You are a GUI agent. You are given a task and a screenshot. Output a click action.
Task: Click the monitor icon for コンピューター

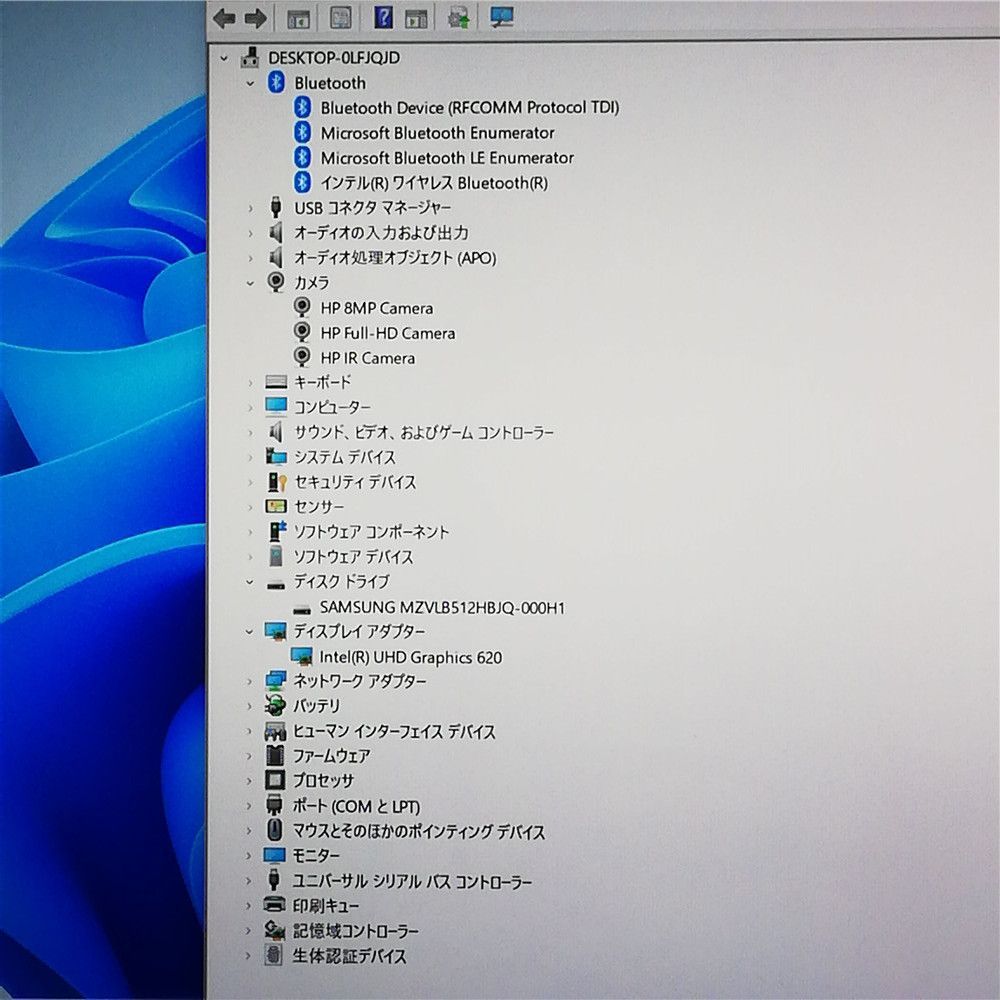pyautogui.click(x=276, y=406)
